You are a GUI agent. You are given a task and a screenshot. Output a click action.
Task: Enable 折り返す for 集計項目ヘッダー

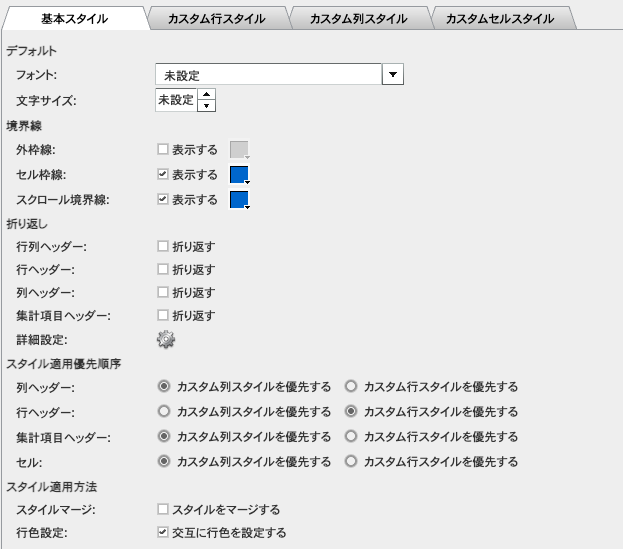point(163,315)
